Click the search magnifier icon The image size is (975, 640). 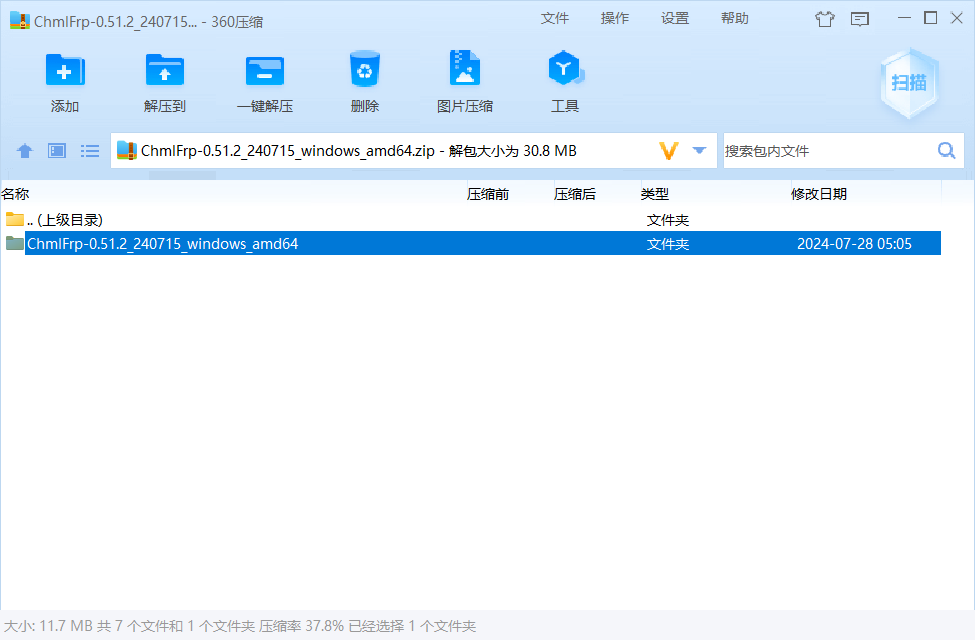coord(946,151)
